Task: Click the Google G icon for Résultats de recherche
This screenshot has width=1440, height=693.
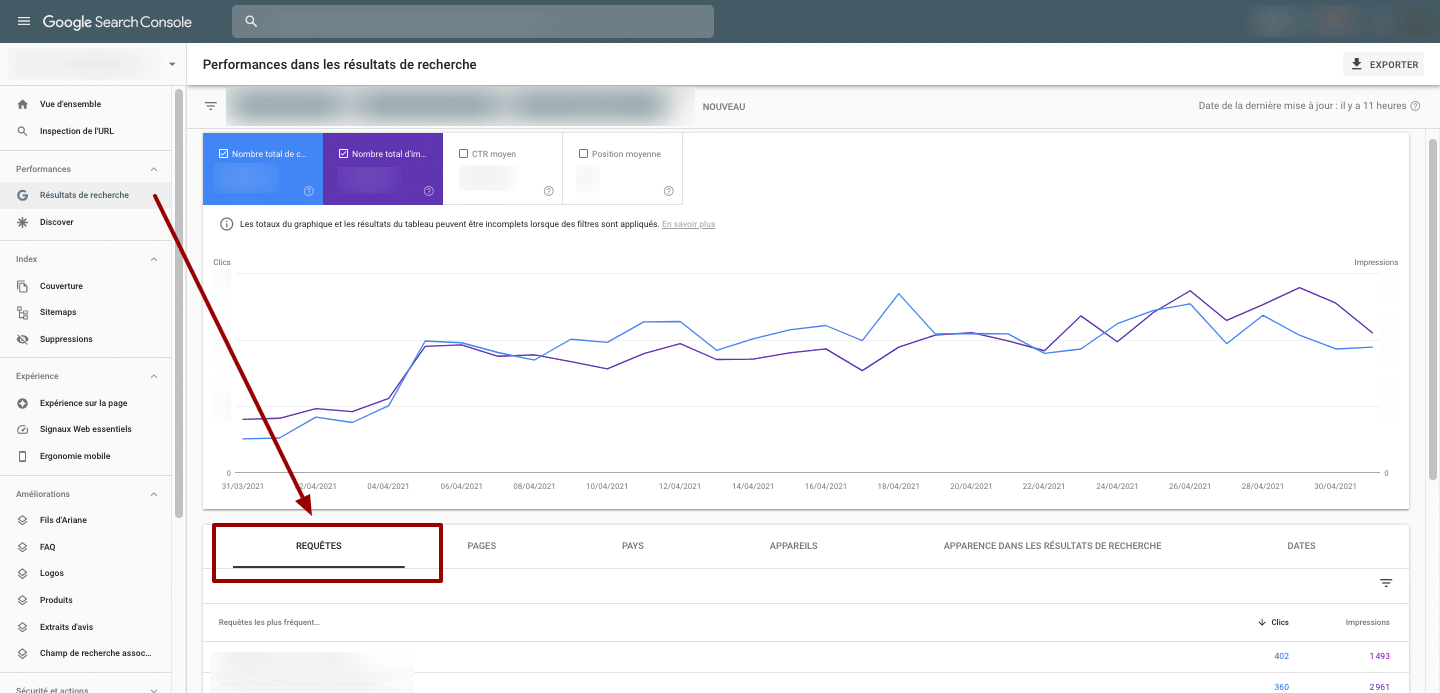Action: coord(22,195)
